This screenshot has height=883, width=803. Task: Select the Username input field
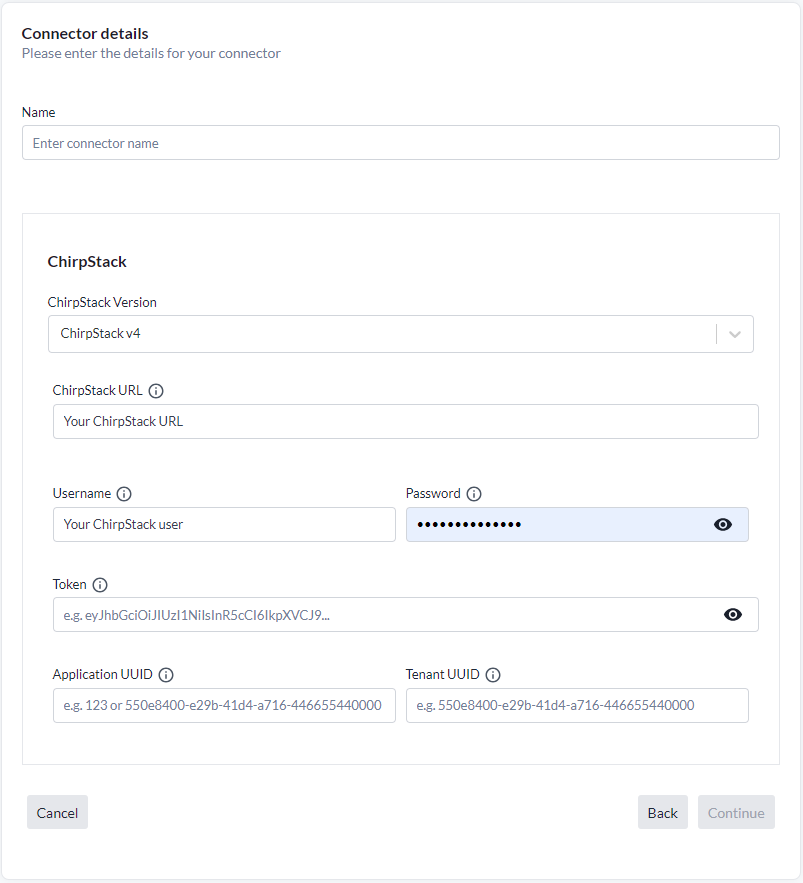(224, 524)
